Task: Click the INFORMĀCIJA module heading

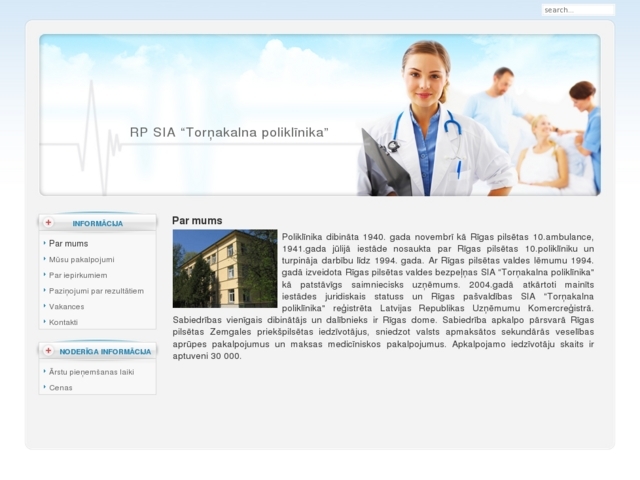Action: [x=98, y=224]
